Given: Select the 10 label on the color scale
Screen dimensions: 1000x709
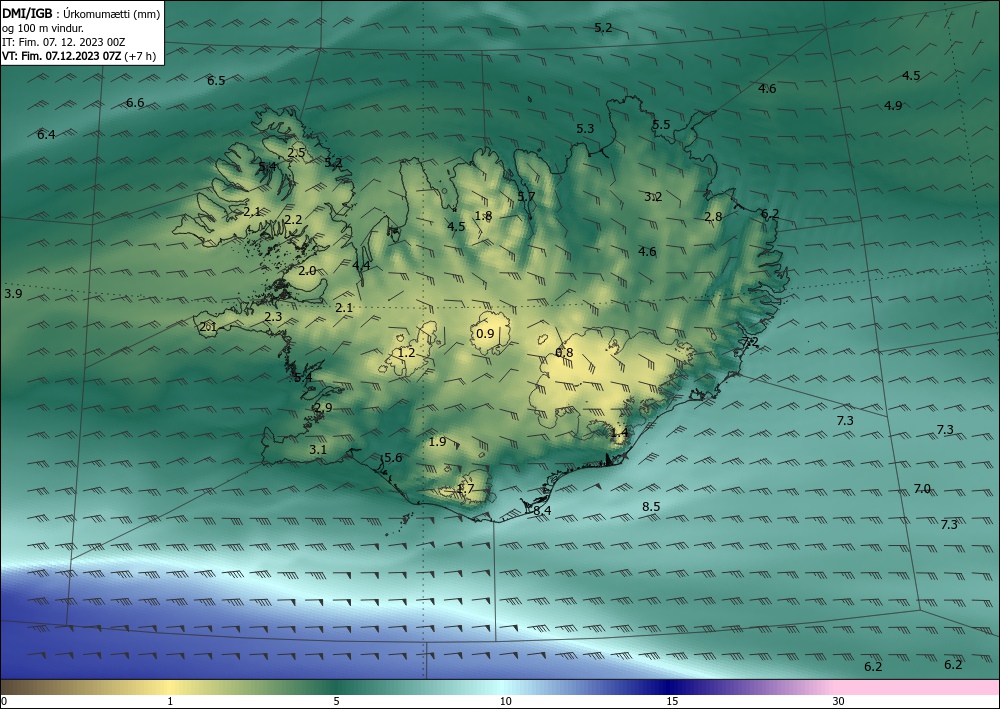Looking at the screenshot, I should pyautogui.click(x=506, y=702).
